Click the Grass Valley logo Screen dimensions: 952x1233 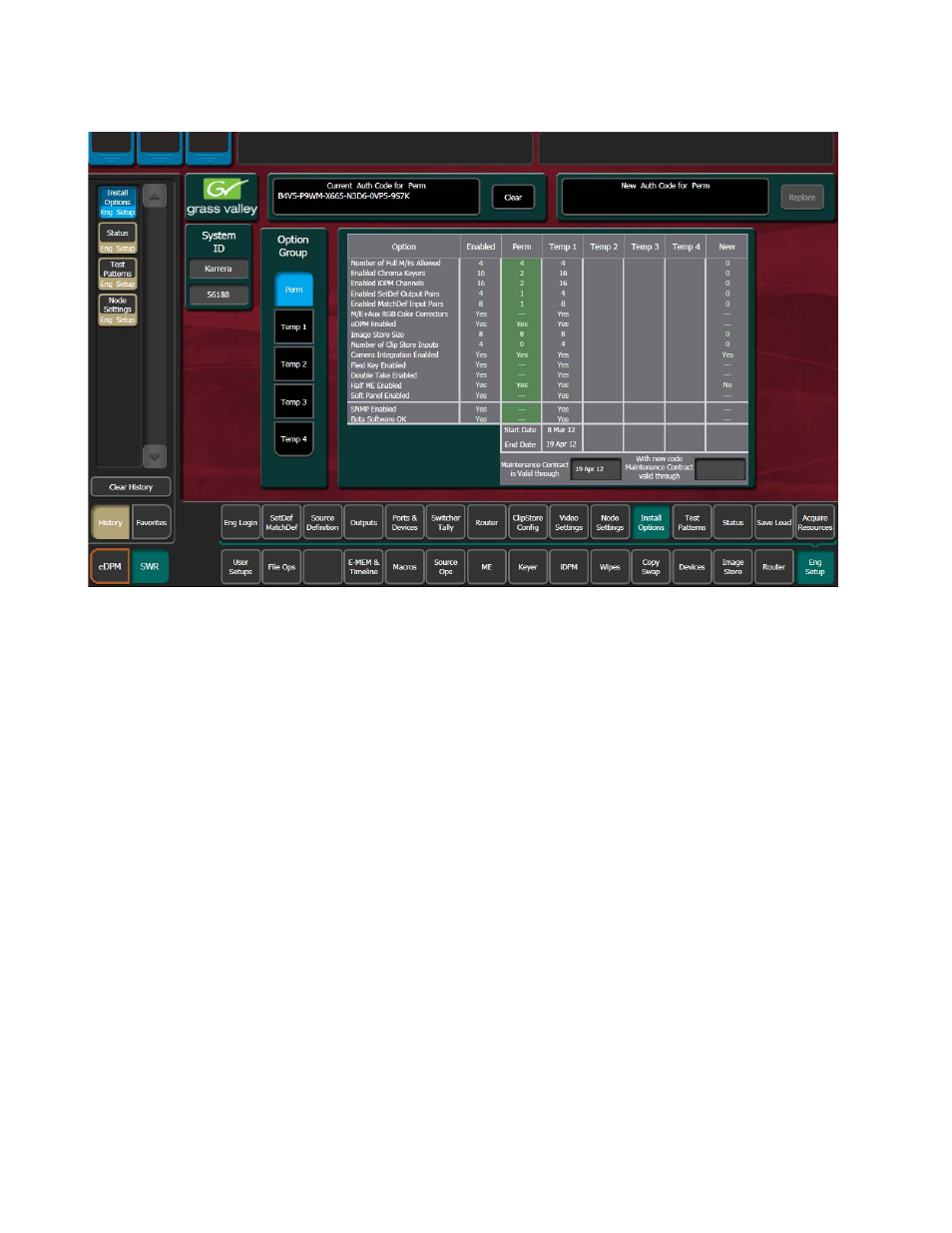(x=222, y=197)
